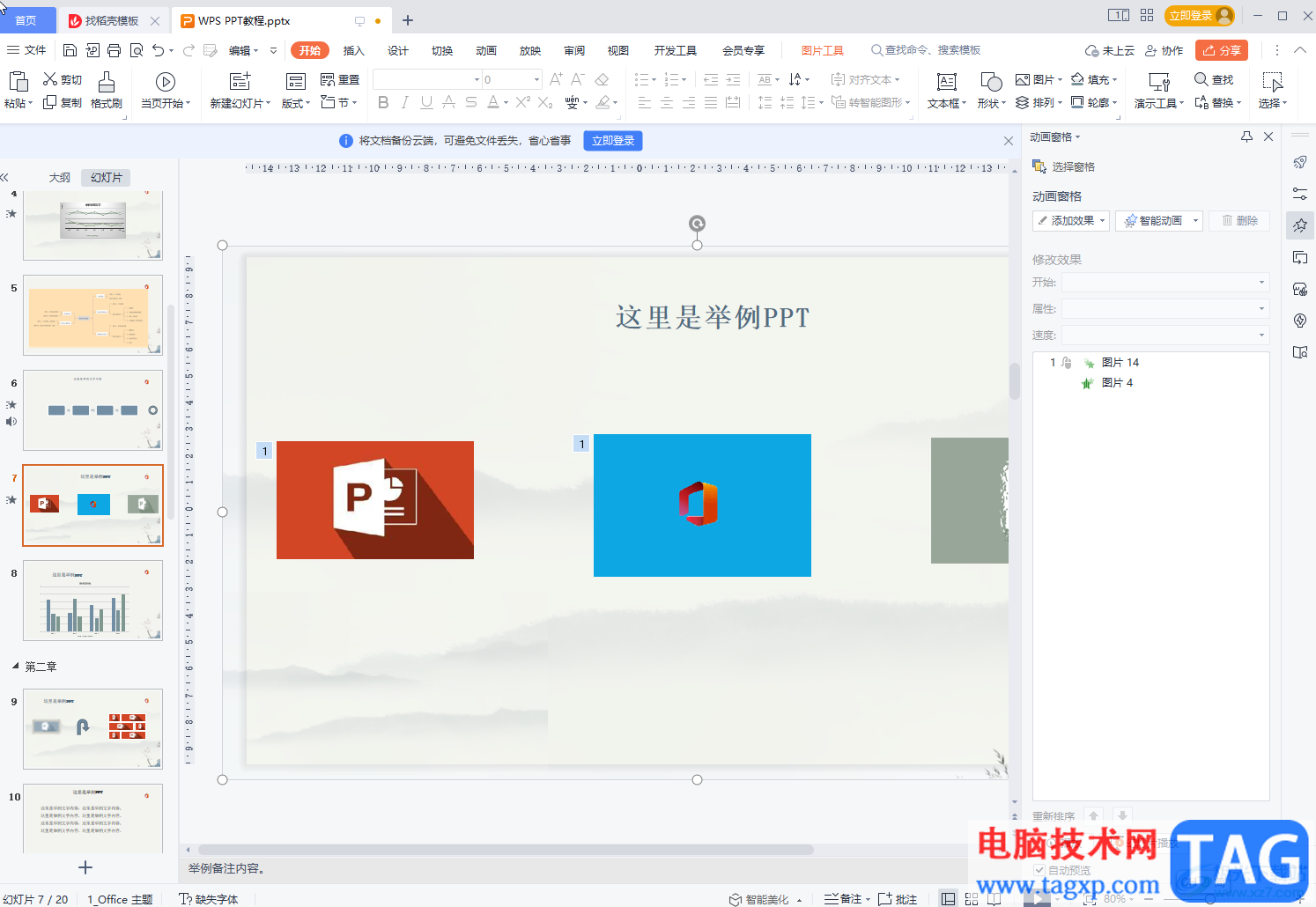Click the animation star icon in right sidebar
1316x907 pixels.
click(1300, 225)
